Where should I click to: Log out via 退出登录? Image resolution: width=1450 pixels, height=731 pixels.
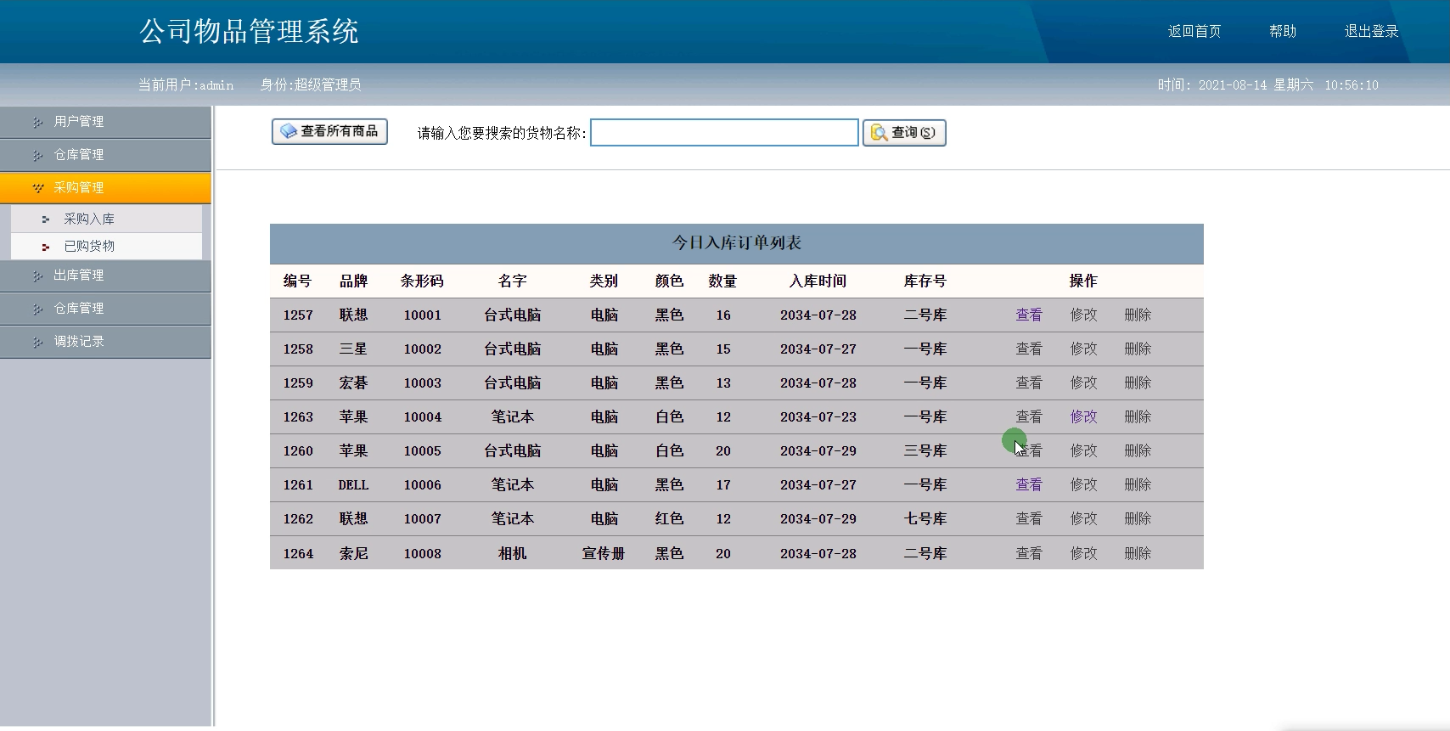(1371, 31)
